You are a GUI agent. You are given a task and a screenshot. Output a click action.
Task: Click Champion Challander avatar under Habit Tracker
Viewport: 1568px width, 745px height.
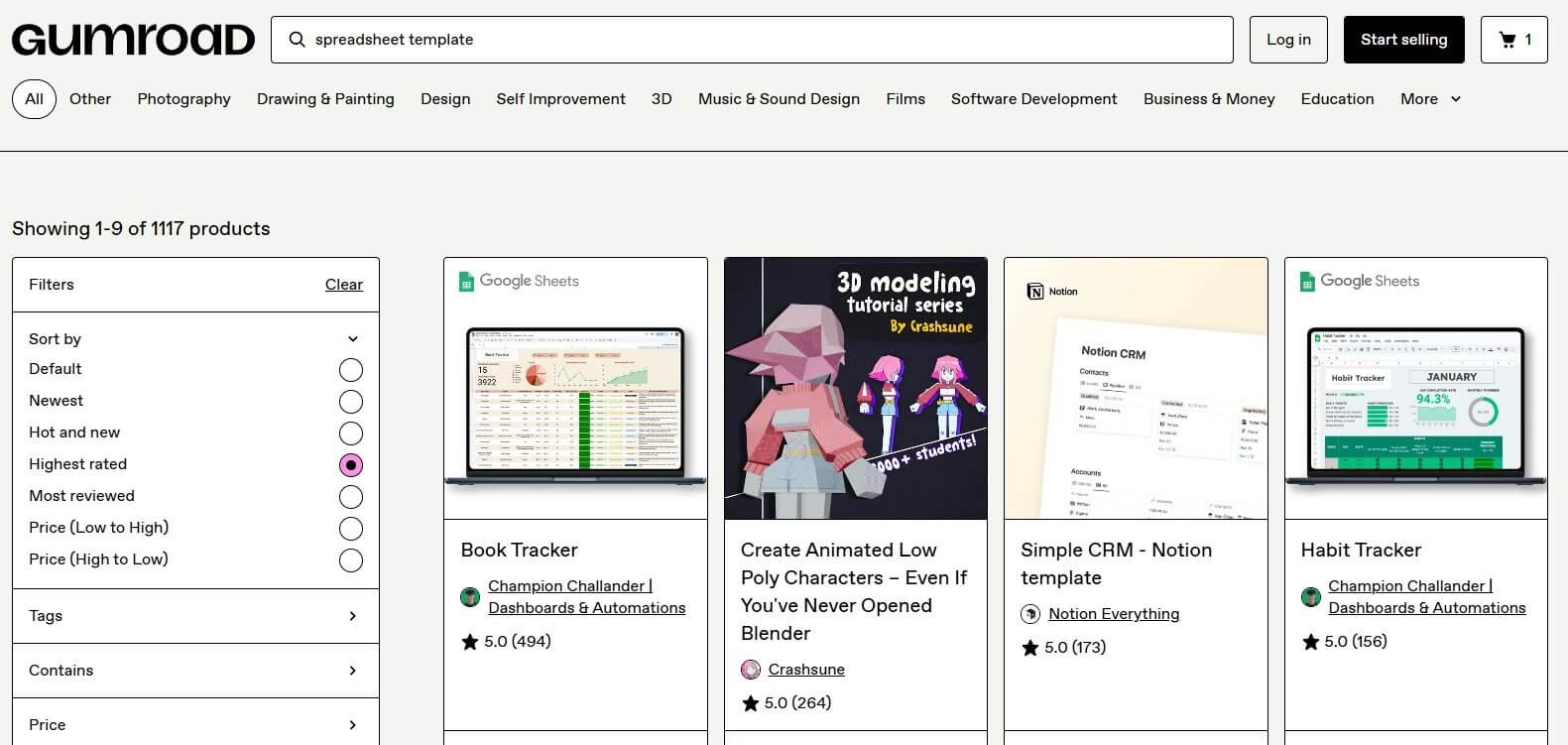1310,597
